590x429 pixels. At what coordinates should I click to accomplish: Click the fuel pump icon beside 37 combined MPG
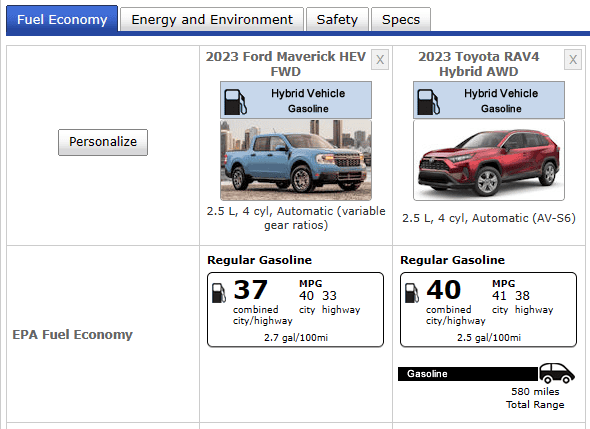219,293
